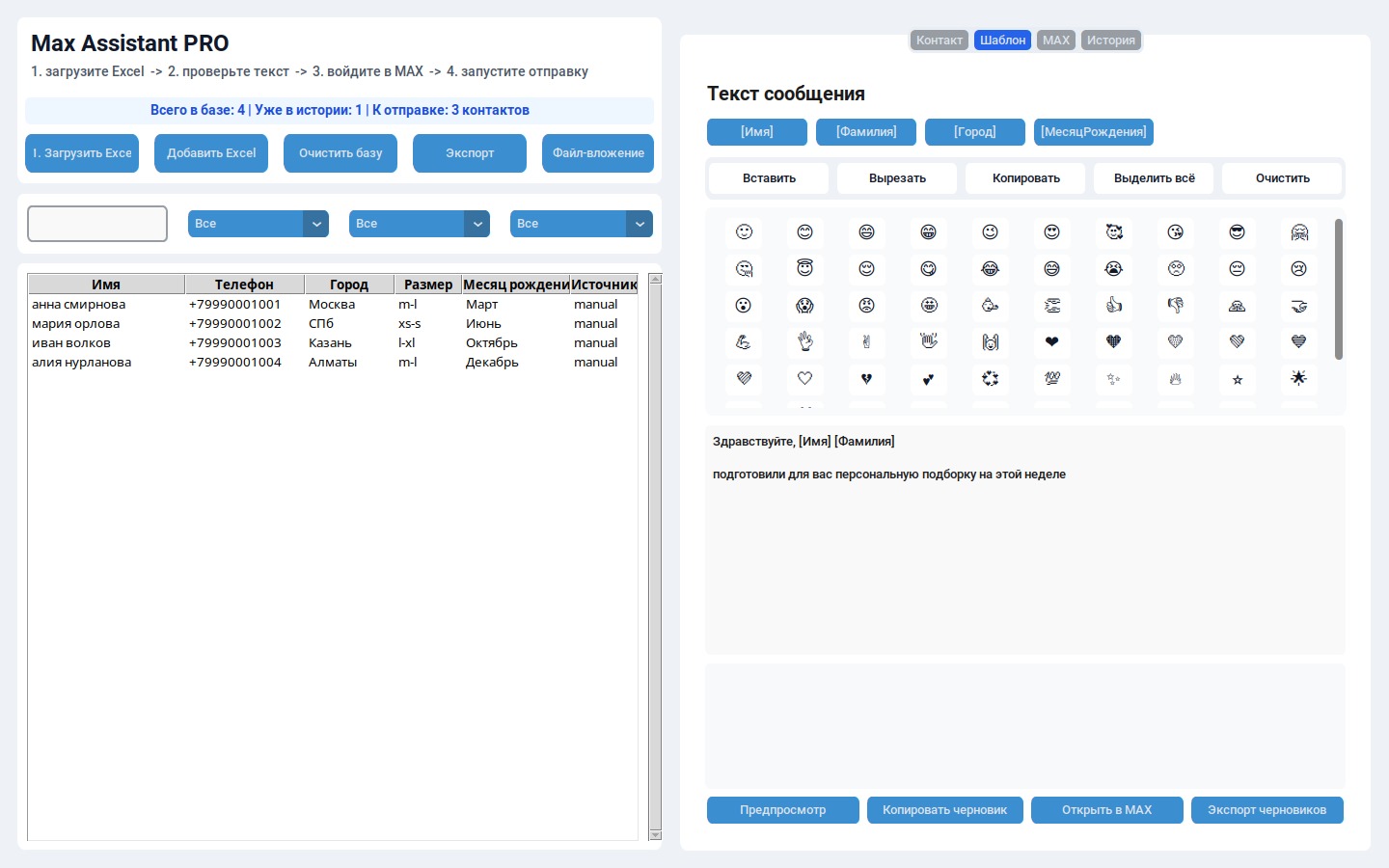1389x868 pixels.
Task: Click Открыть в MAX button
Action: click(x=1107, y=810)
